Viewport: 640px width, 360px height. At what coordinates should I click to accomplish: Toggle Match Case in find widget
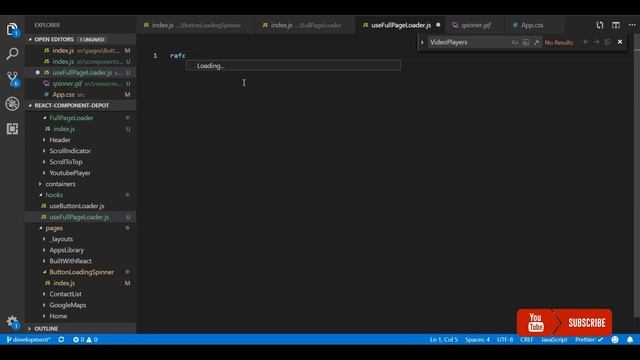515,42
